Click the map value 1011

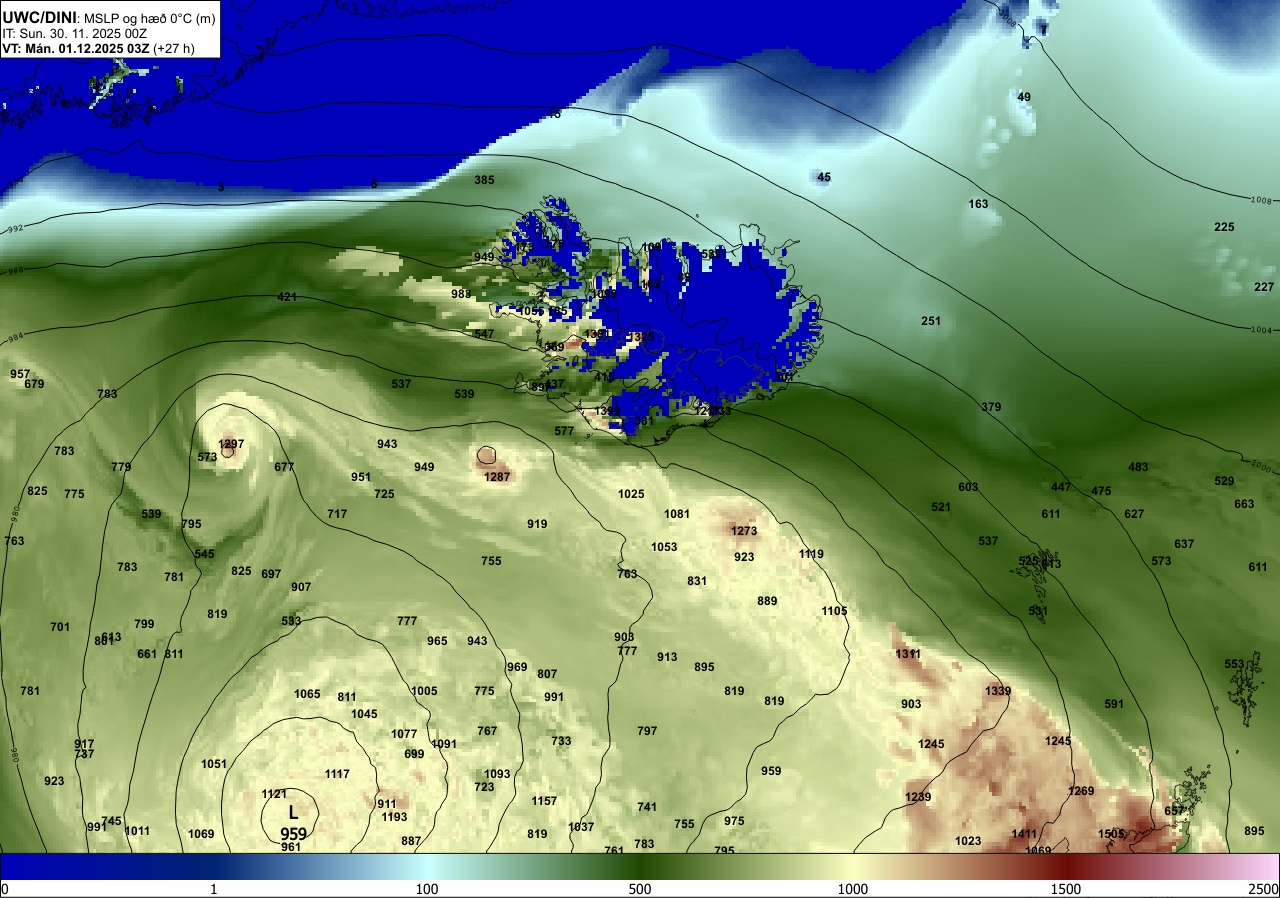[137, 831]
